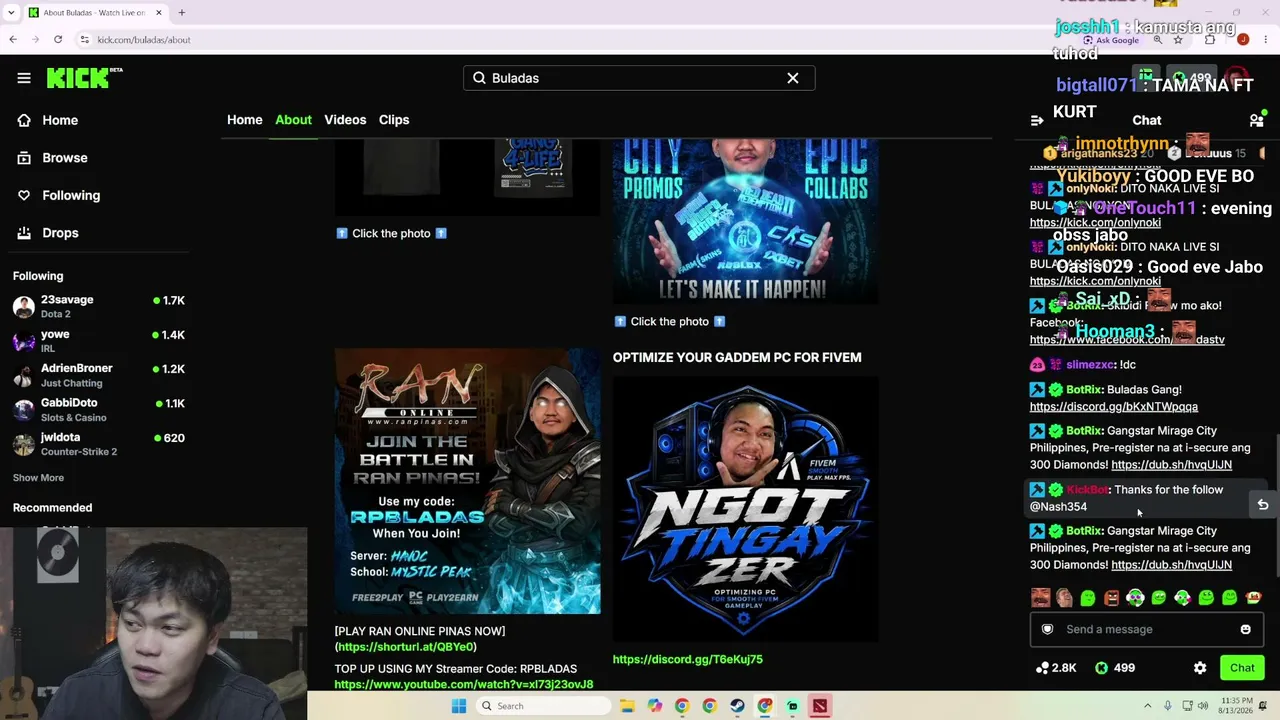Click the Home sidebar house icon
Image resolution: width=1280 pixels, height=720 pixels.
tap(24, 120)
